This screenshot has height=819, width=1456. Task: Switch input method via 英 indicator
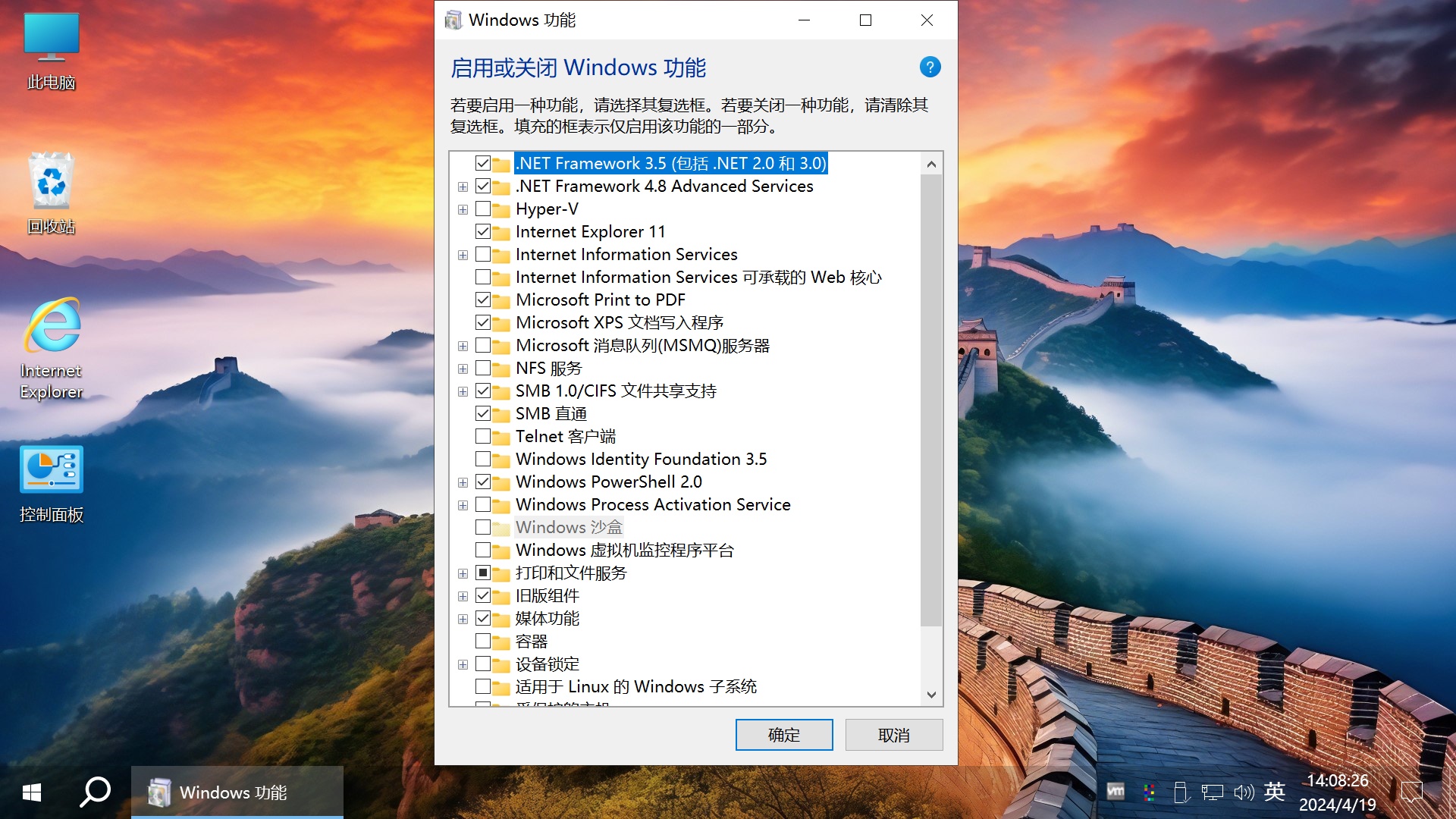1275,792
